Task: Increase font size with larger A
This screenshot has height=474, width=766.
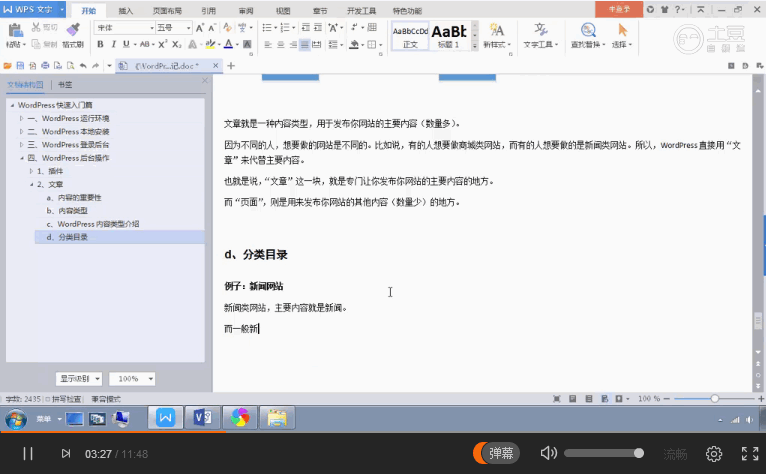Action: [x=199, y=28]
